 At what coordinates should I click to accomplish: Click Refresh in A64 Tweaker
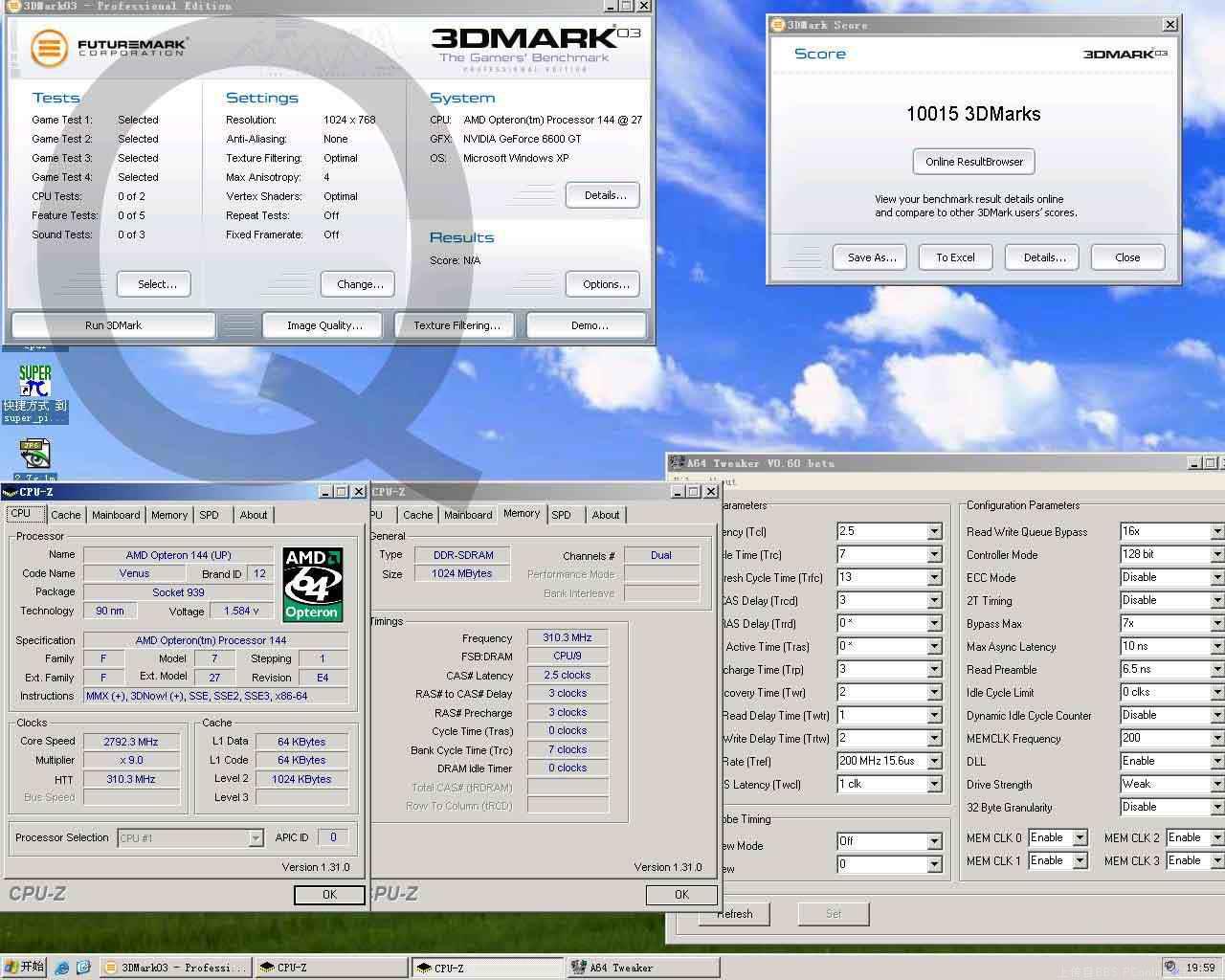pos(735,914)
